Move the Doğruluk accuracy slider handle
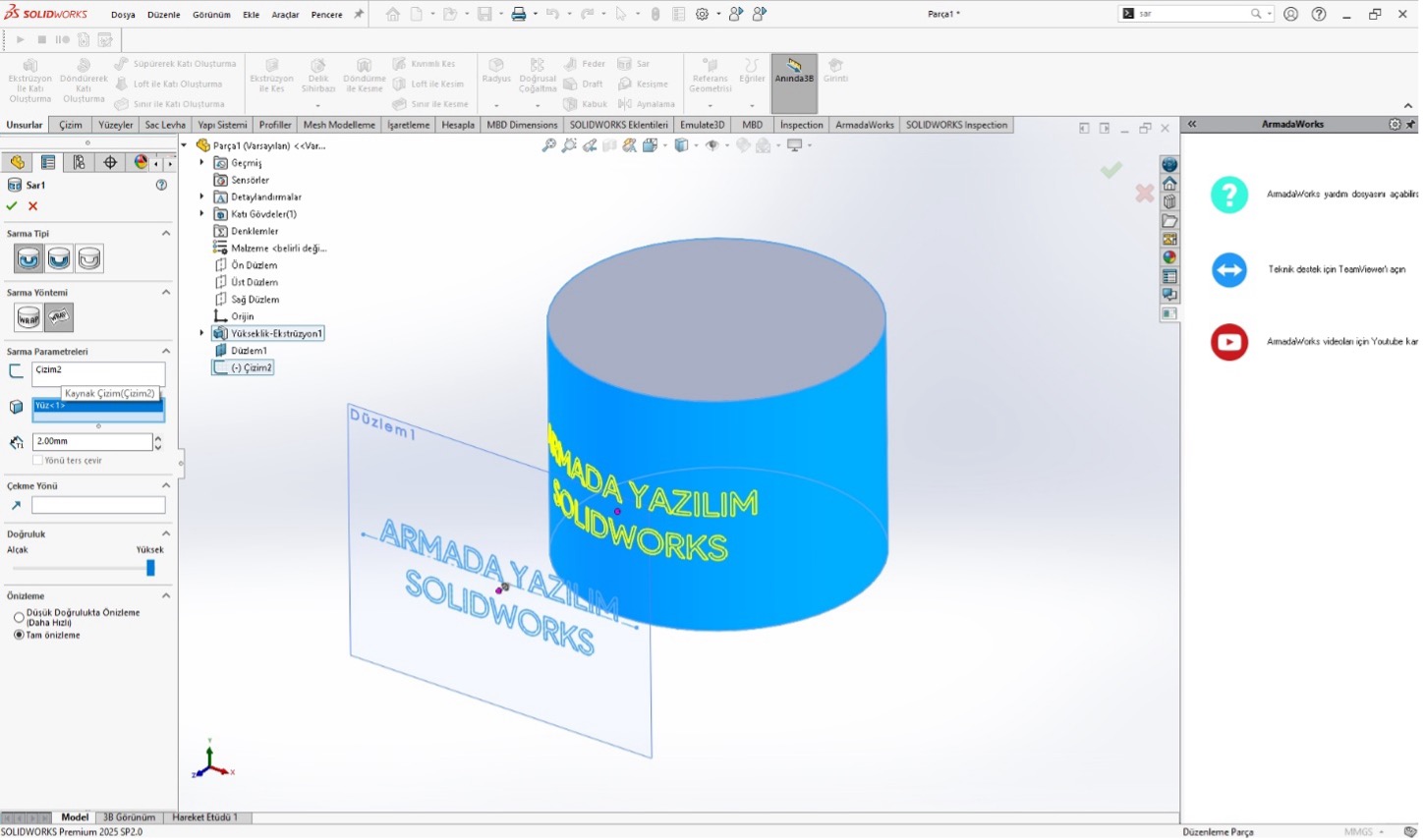The width and height of the screenshot is (1423, 840). [x=150, y=569]
